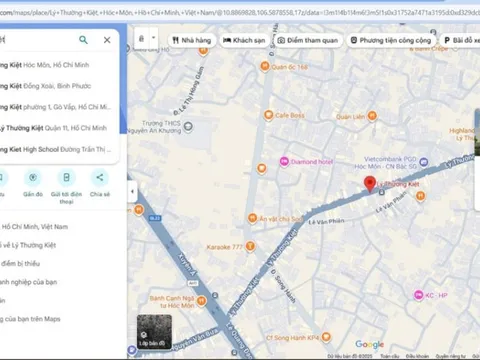Click Trường THCS Nguyễn An Khương marker
The width and height of the screenshot is (480, 360).
[x=188, y=126]
